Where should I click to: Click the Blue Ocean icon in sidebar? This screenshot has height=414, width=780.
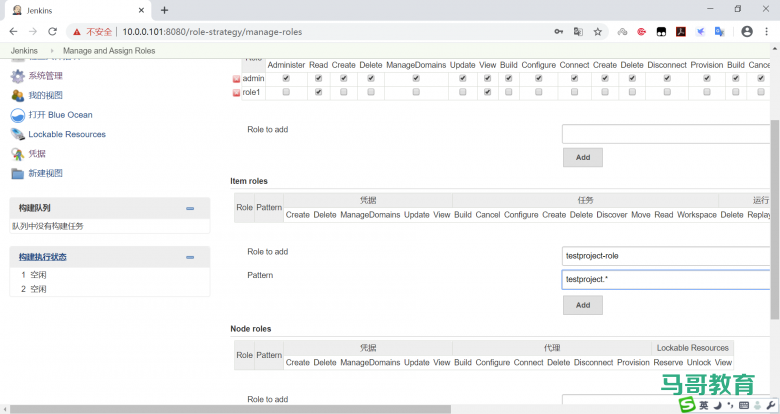point(17,115)
